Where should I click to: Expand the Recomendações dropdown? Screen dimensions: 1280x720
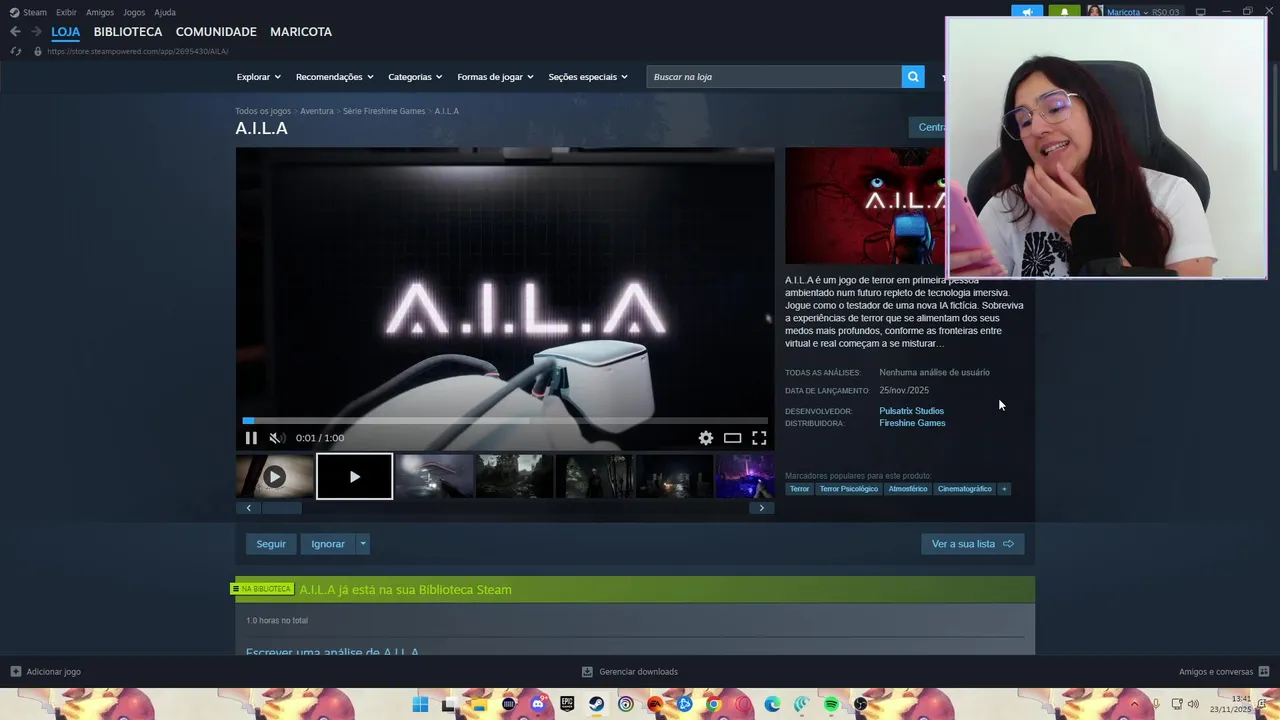335,77
